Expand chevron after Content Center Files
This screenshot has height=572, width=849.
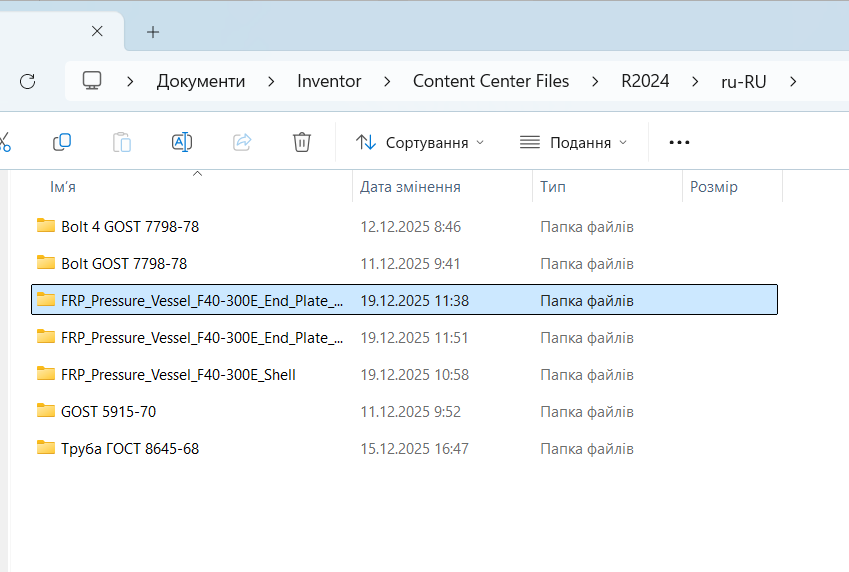pyautogui.click(x=595, y=81)
